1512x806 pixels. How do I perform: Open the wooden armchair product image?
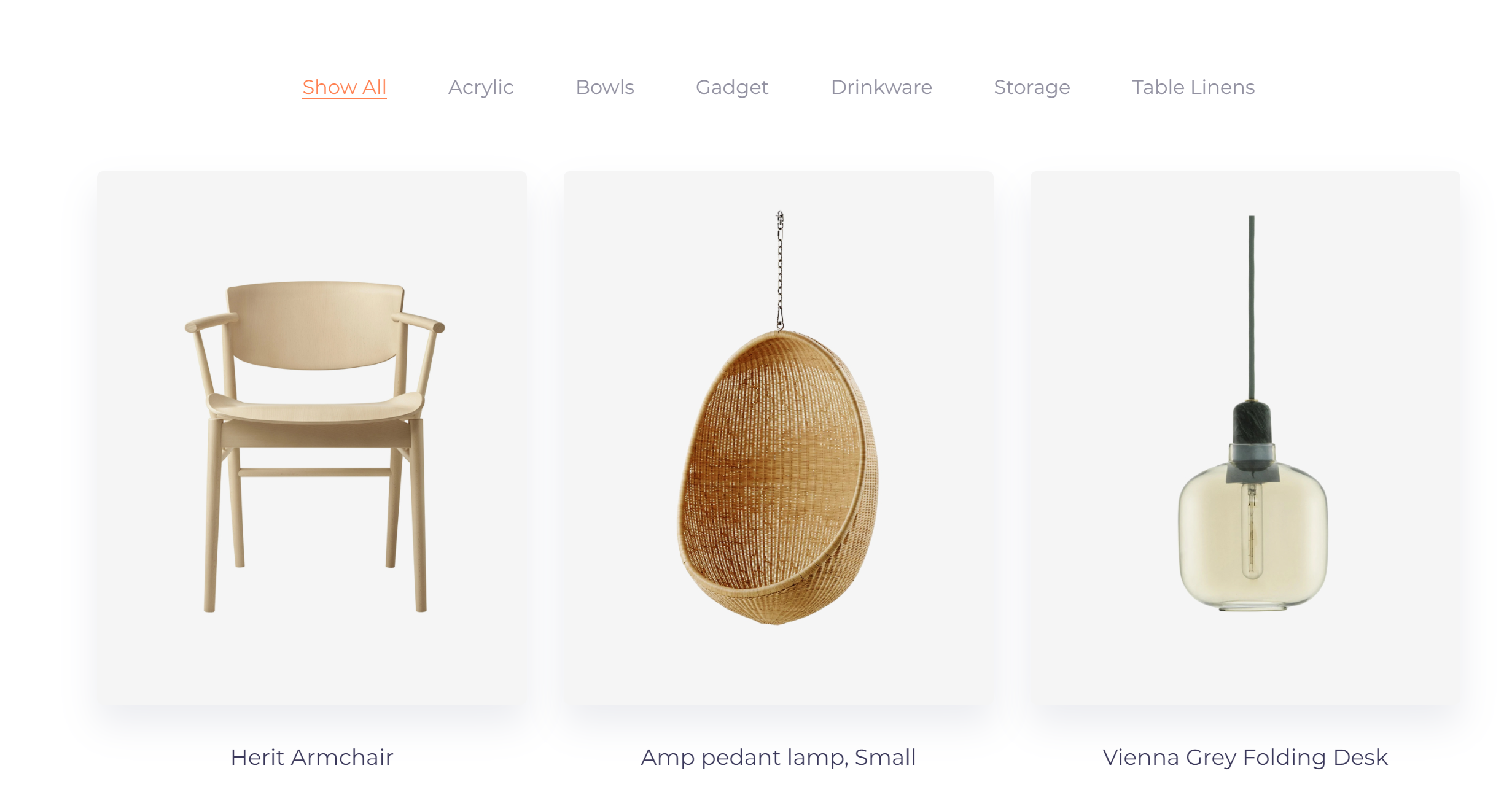tap(312, 438)
